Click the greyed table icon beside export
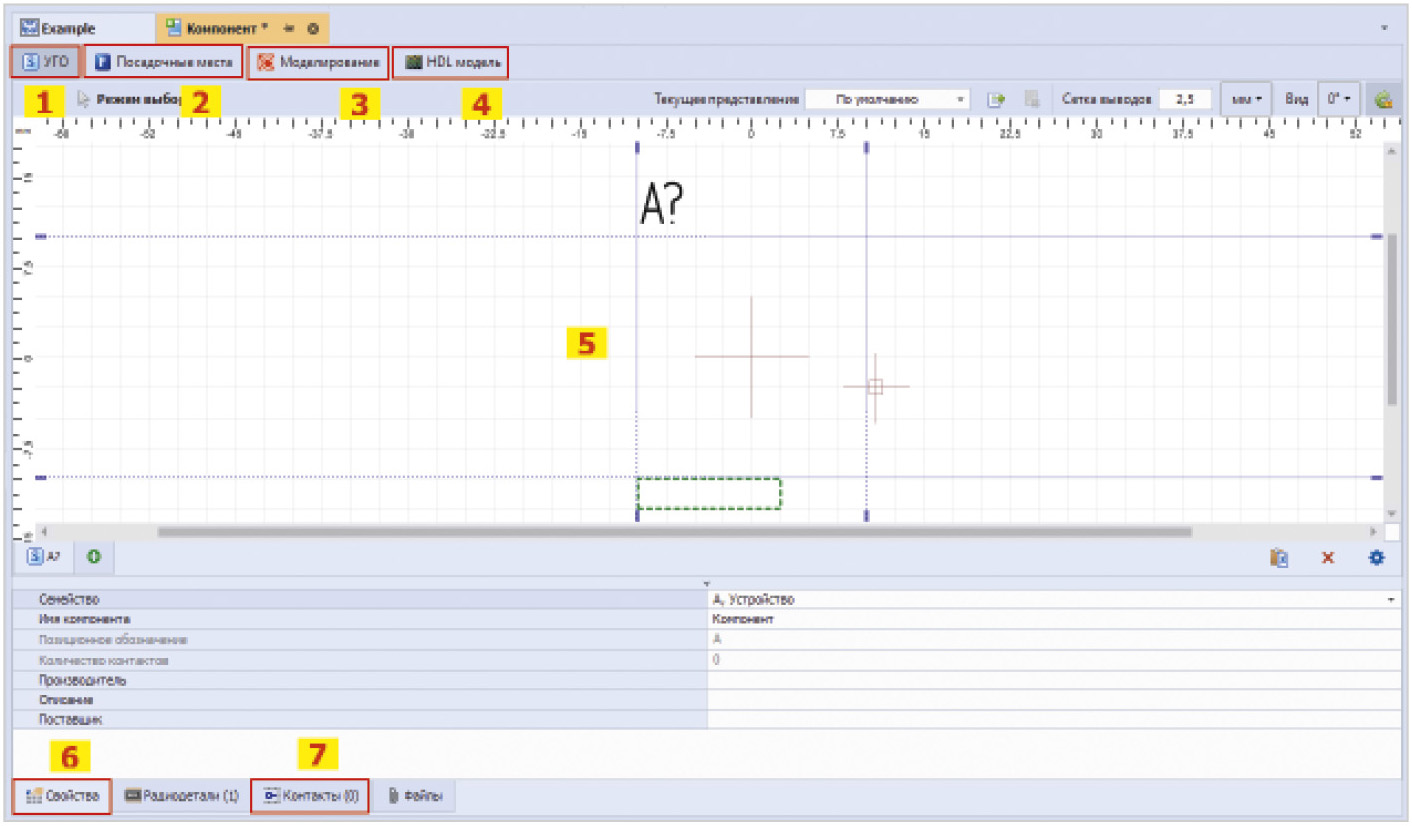The height and width of the screenshot is (826, 1412). (x=1032, y=100)
